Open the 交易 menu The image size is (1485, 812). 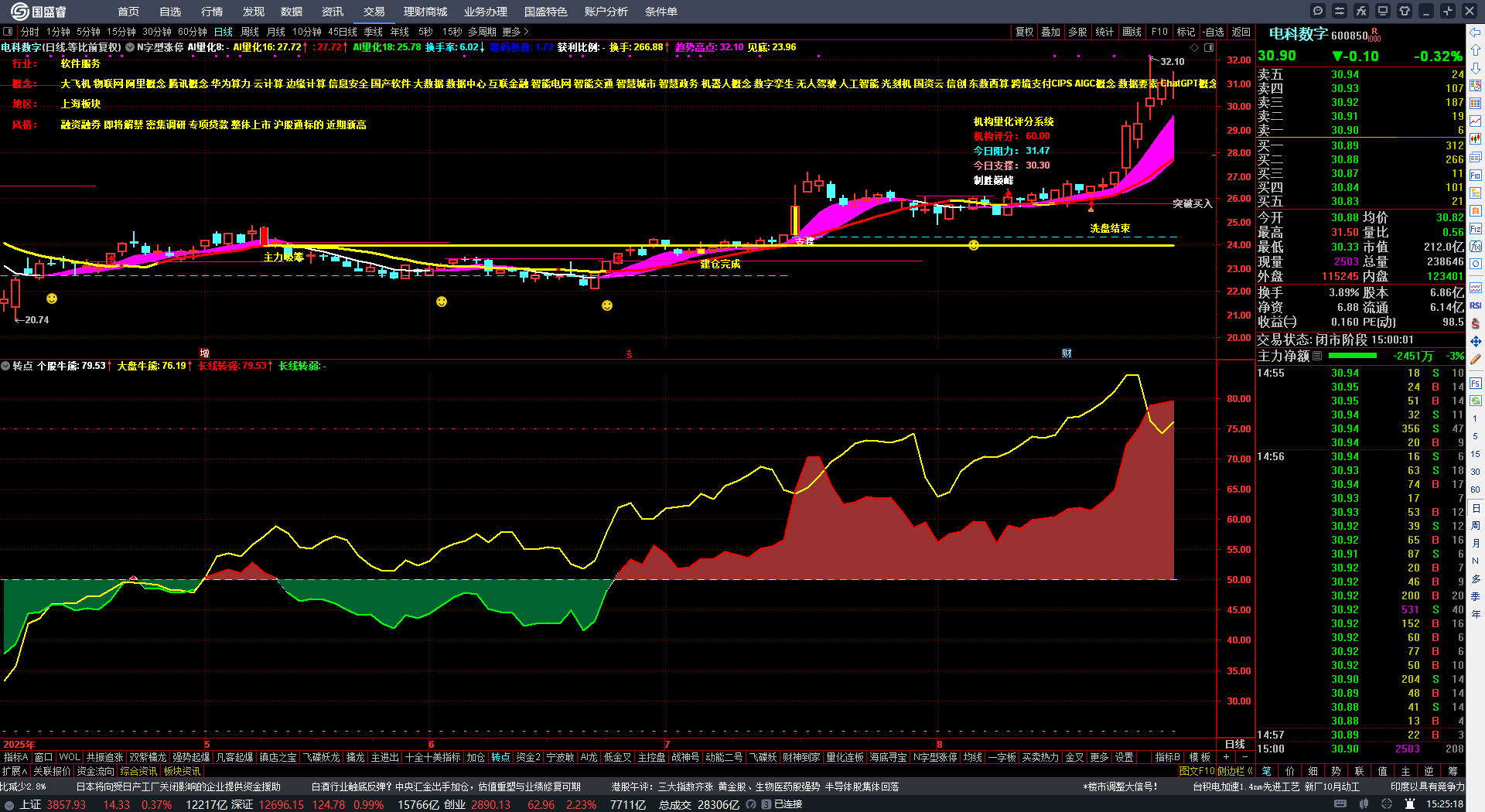click(374, 12)
